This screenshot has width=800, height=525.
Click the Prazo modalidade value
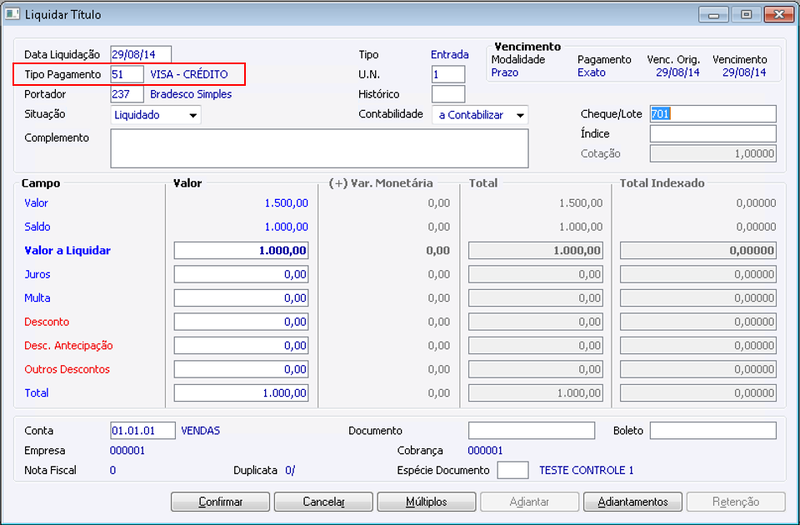(505, 72)
